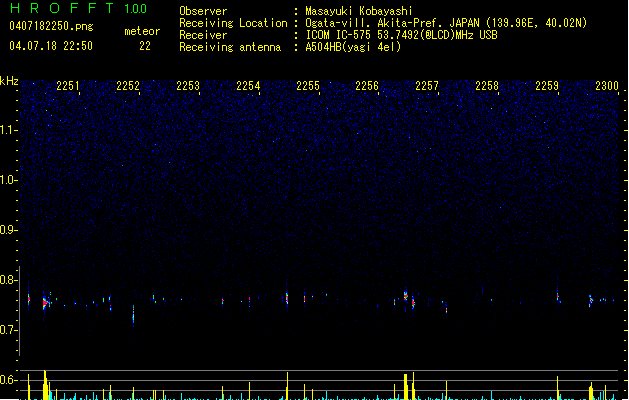Pick the 2251 time marker

click(x=68, y=86)
